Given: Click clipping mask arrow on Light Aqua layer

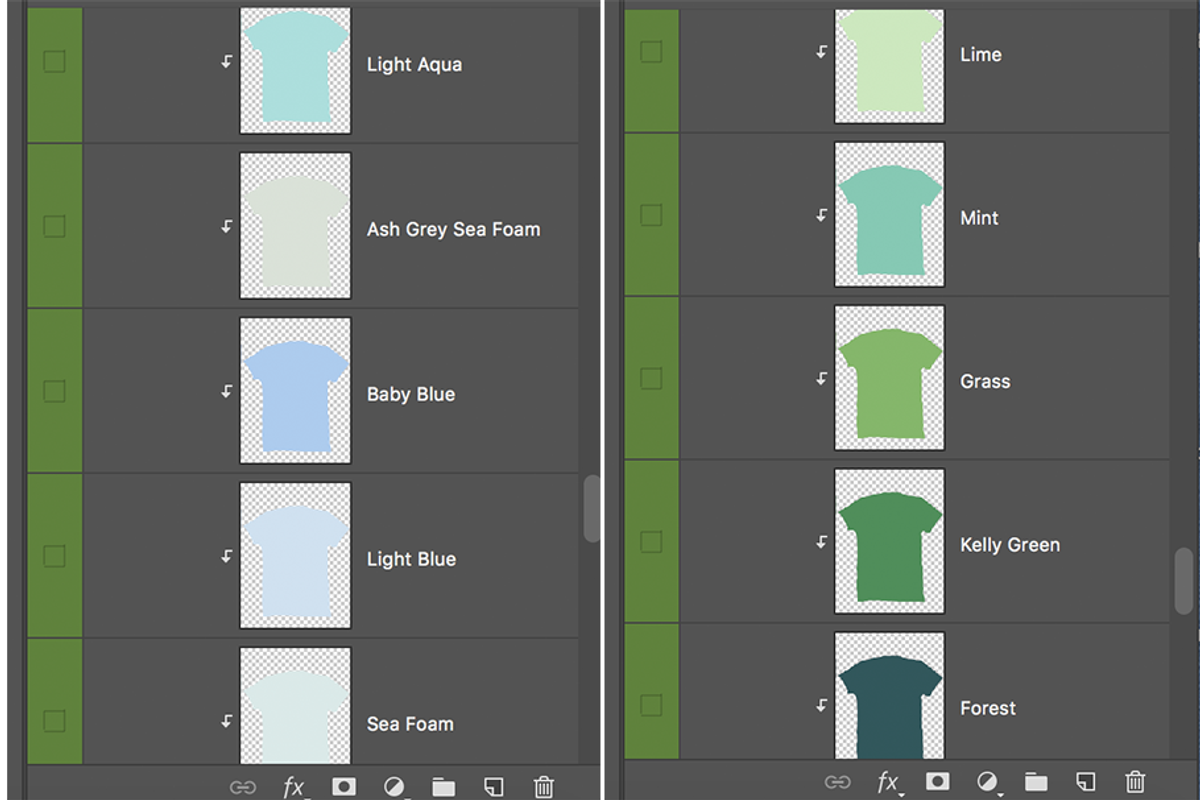Looking at the screenshot, I should pyautogui.click(x=227, y=62).
